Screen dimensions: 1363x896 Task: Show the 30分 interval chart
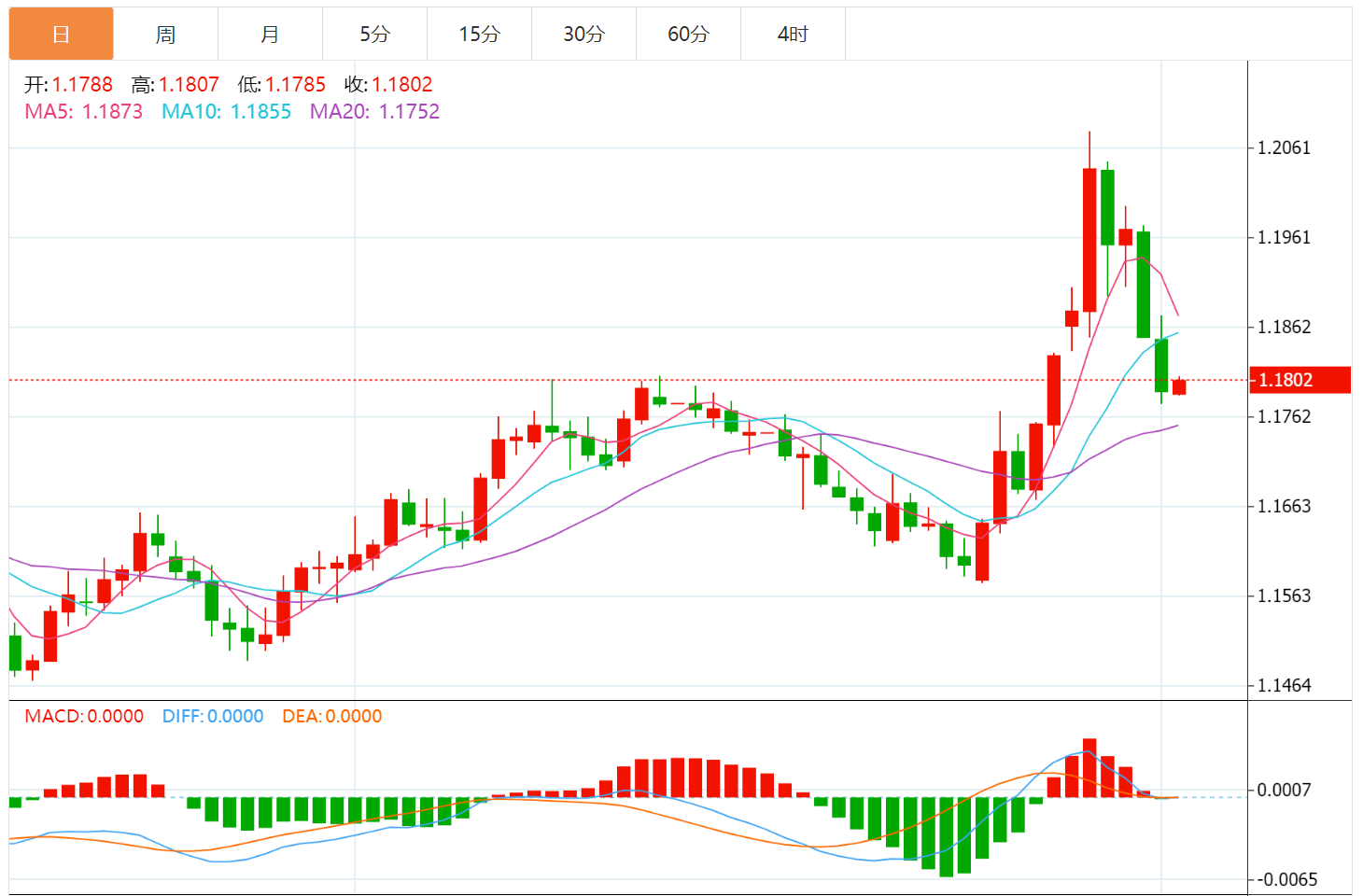[x=583, y=35]
